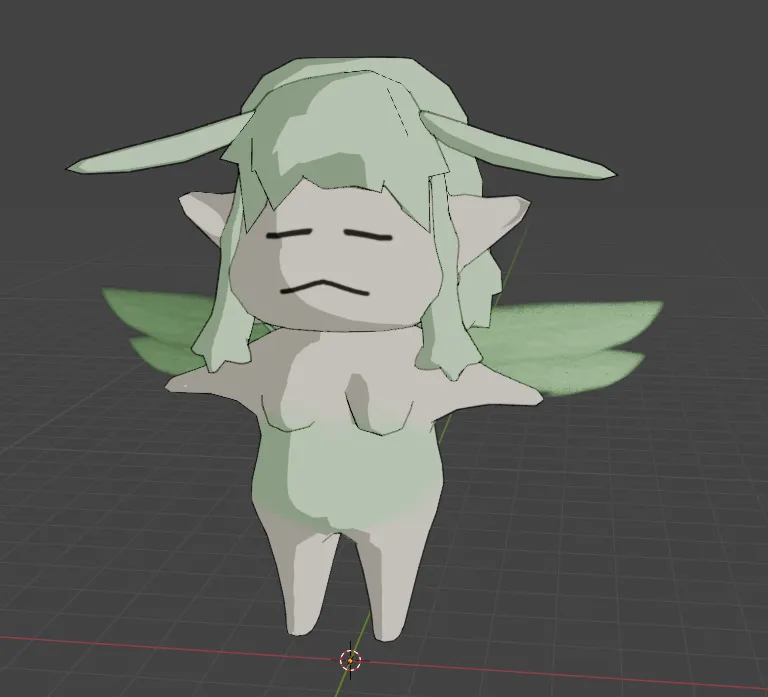
Task: Select the green wing behind the right arm
Action: coord(568,345)
